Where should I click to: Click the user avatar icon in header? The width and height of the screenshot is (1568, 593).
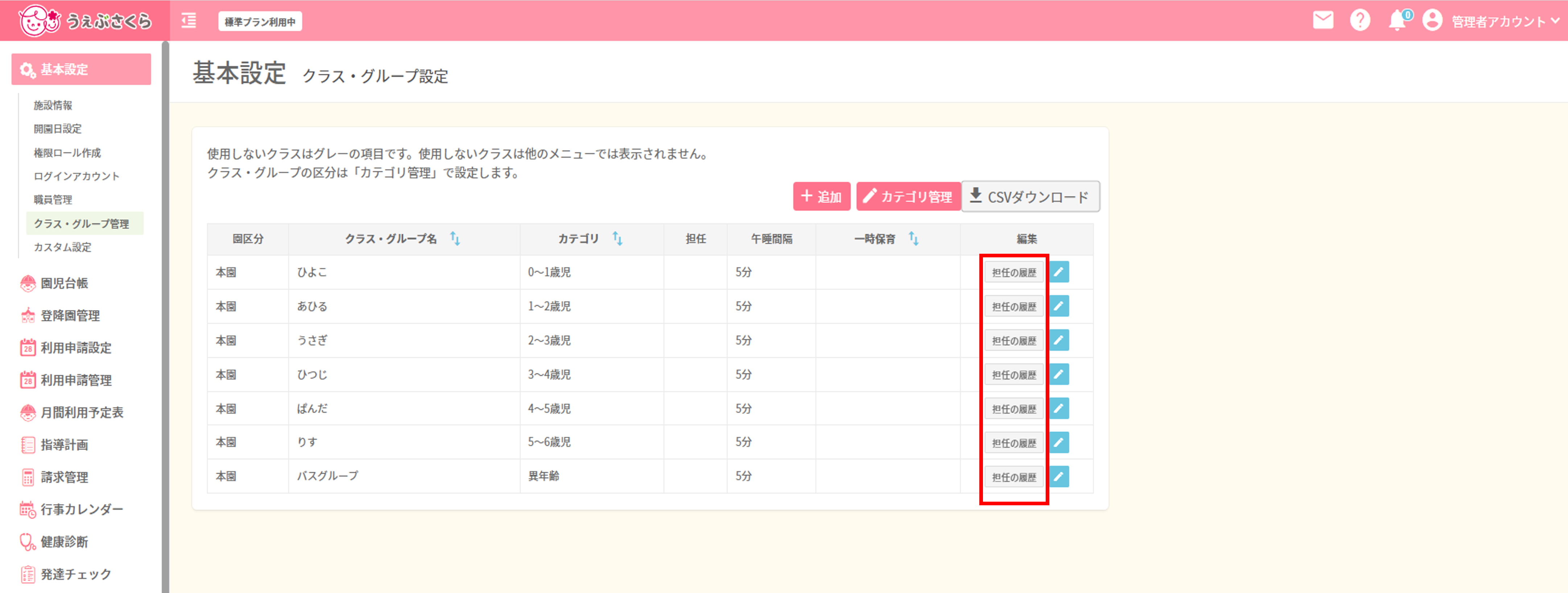tap(1432, 21)
